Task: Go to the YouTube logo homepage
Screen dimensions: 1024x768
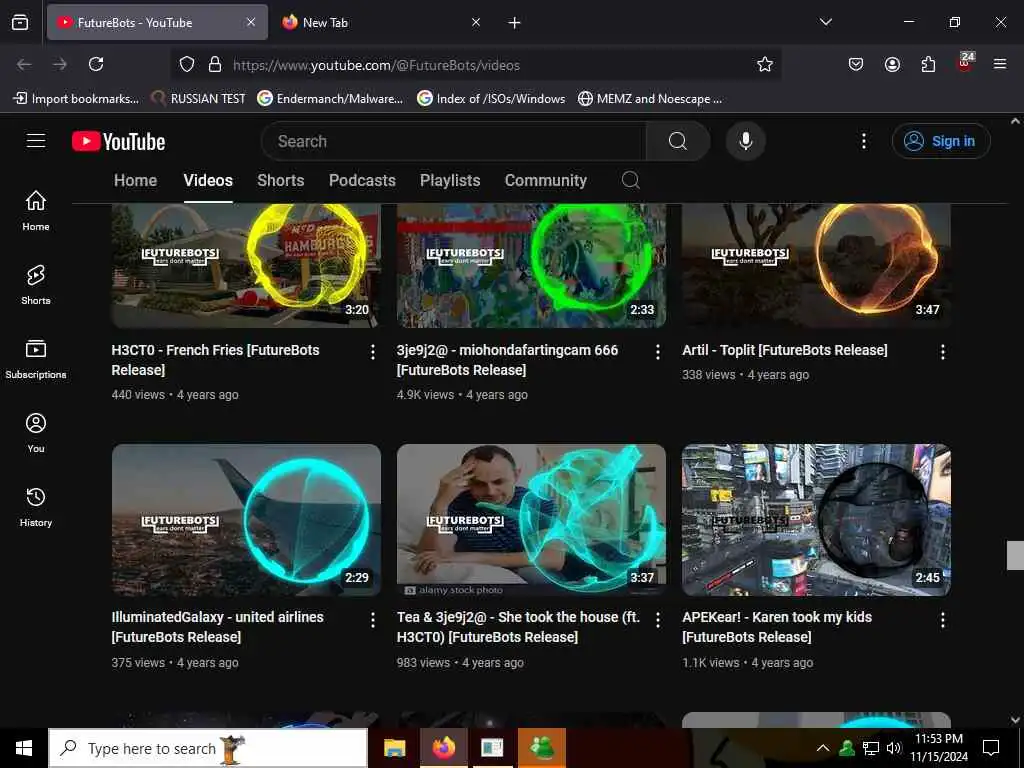Action: point(118,142)
